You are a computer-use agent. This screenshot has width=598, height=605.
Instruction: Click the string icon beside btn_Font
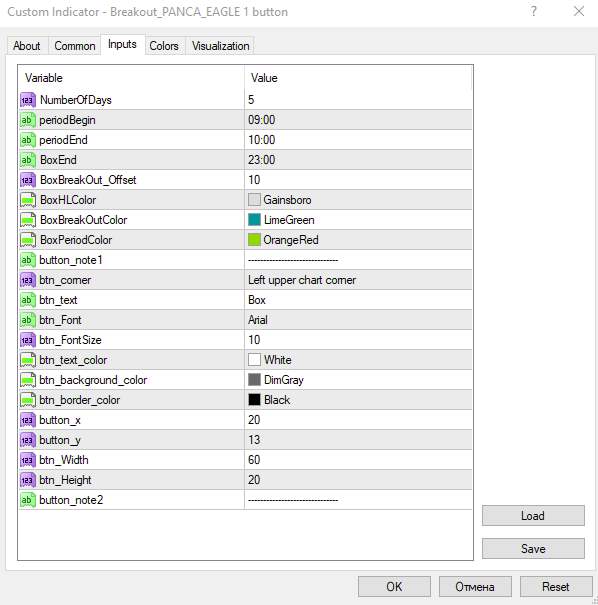pos(28,320)
